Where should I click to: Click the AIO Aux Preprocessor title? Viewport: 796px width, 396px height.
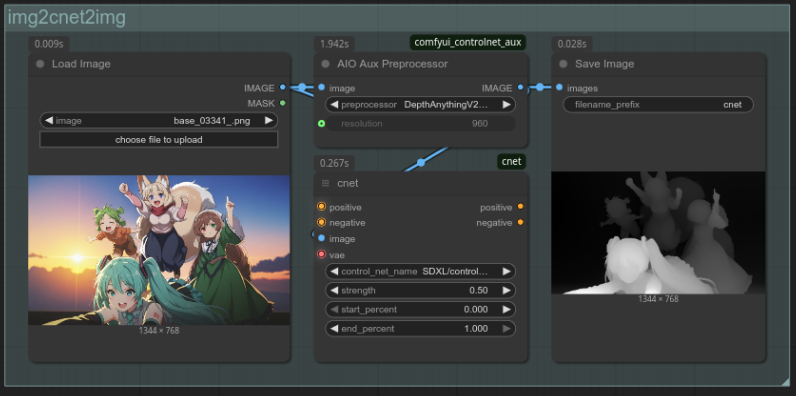pyautogui.click(x=392, y=64)
